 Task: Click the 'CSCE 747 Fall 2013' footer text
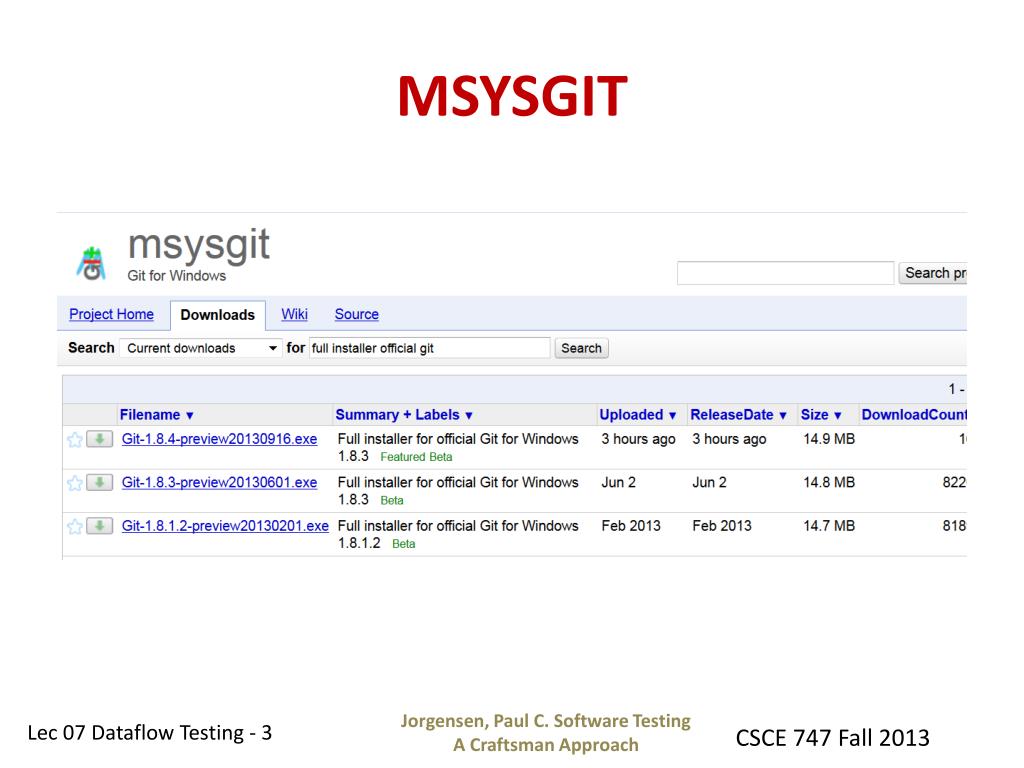[832, 738]
